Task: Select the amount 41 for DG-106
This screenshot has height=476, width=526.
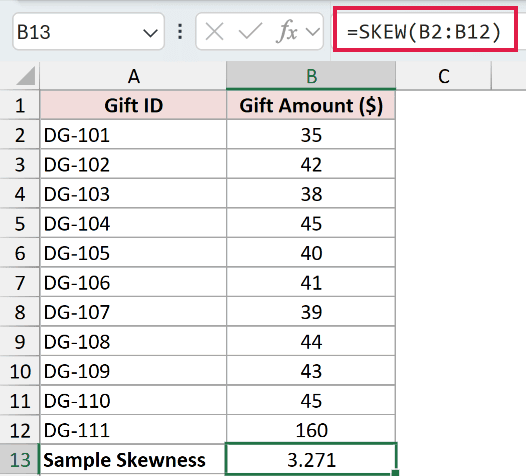Action: tap(311, 282)
